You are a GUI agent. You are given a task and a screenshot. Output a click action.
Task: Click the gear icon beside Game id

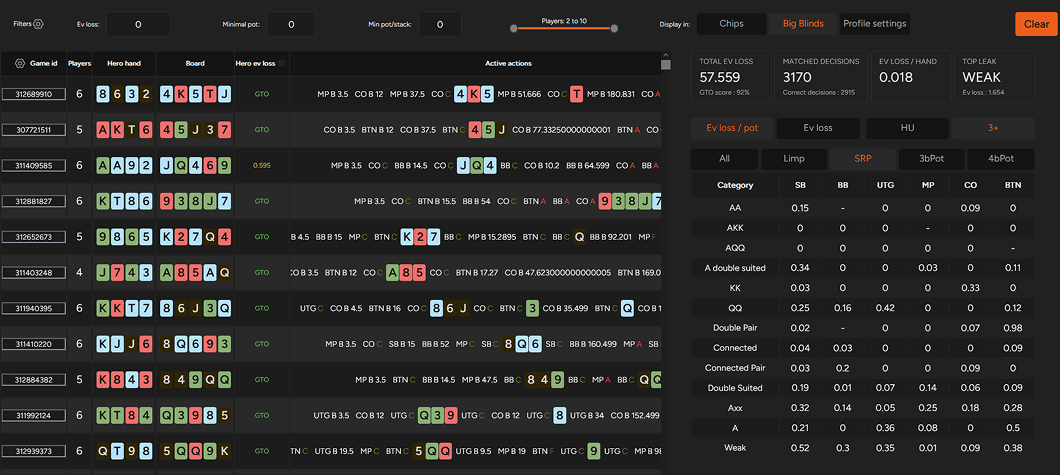19,64
